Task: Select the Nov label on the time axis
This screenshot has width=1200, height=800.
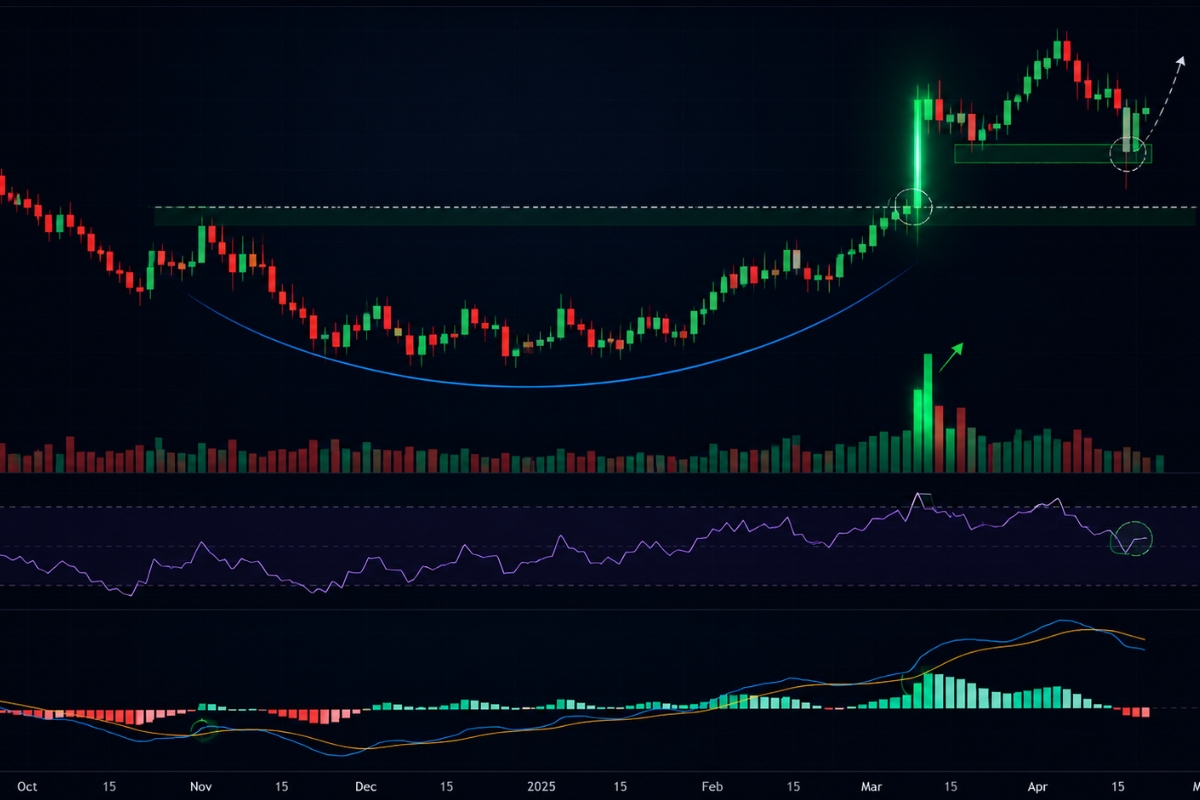Action: tap(201, 786)
